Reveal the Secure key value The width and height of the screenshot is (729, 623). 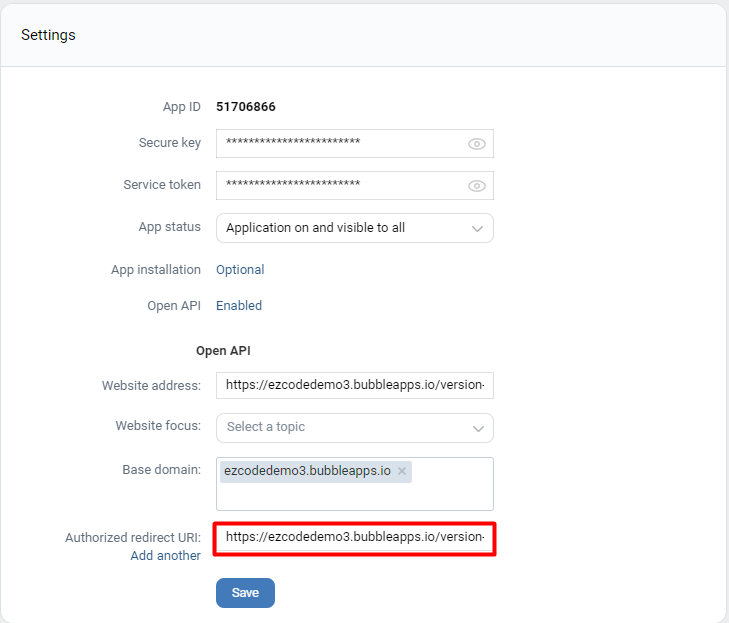tap(477, 144)
